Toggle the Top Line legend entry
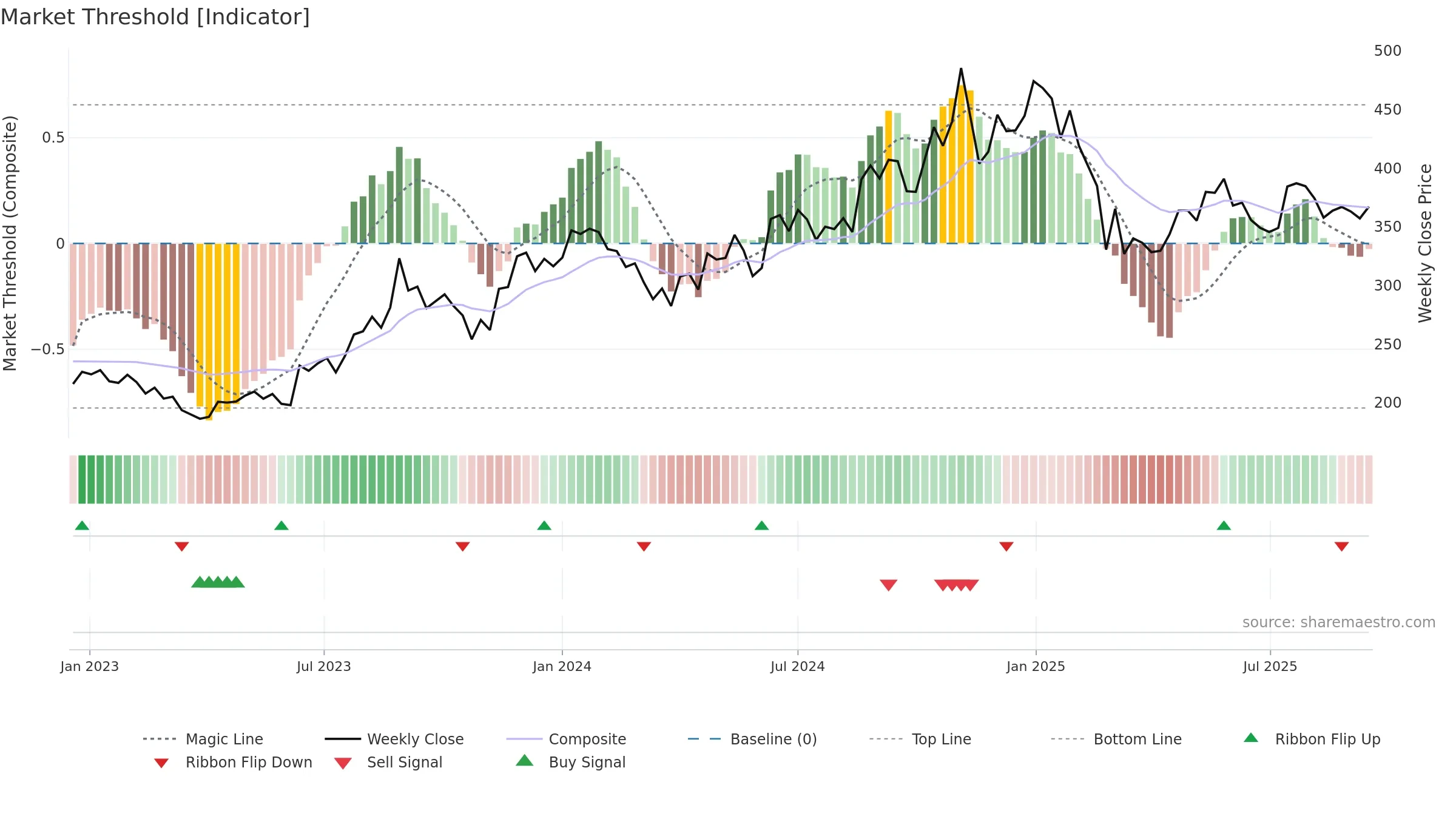Screen dimensions: 1456x819 [x=920, y=739]
